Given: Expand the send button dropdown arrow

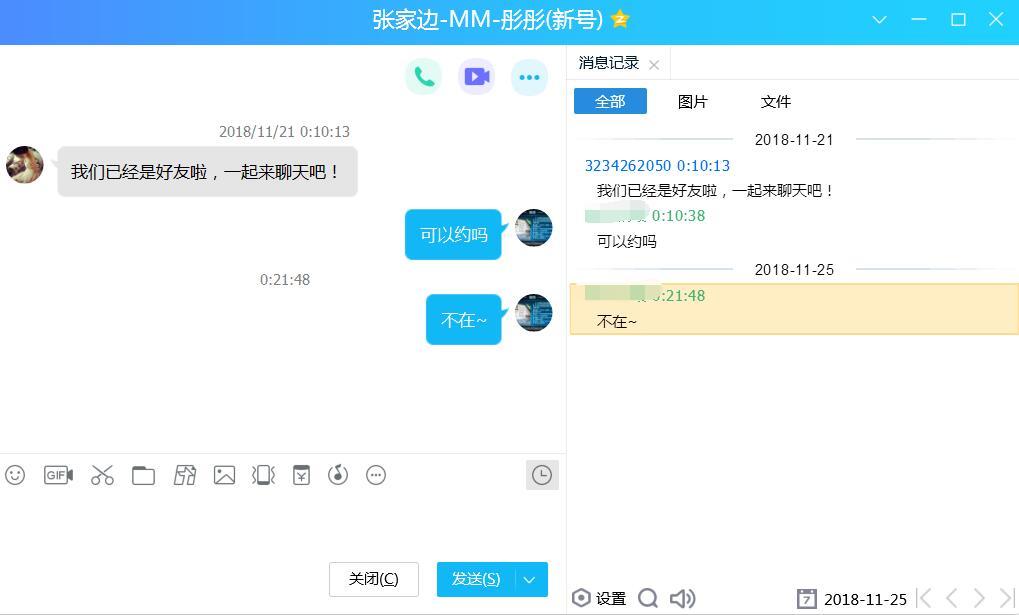Looking at the screenshot, I should (530, 579).
